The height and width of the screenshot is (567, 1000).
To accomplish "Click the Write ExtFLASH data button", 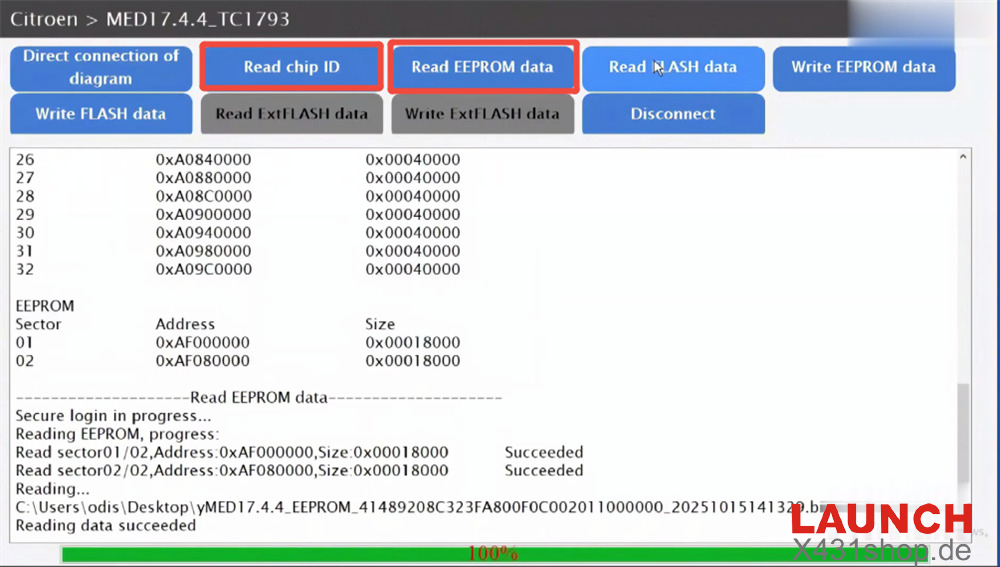I will point(483,114).
